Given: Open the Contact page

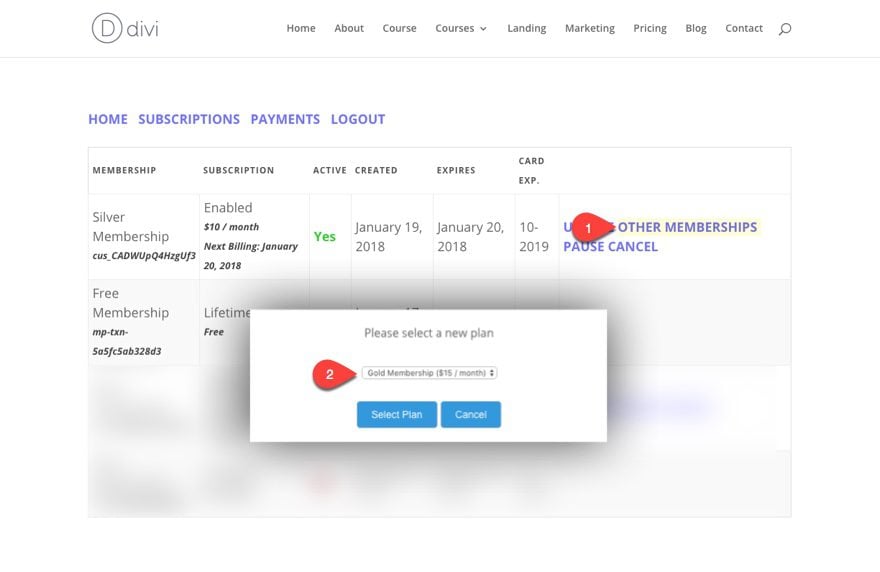Looking at the screenshot, I should [744, 28].
